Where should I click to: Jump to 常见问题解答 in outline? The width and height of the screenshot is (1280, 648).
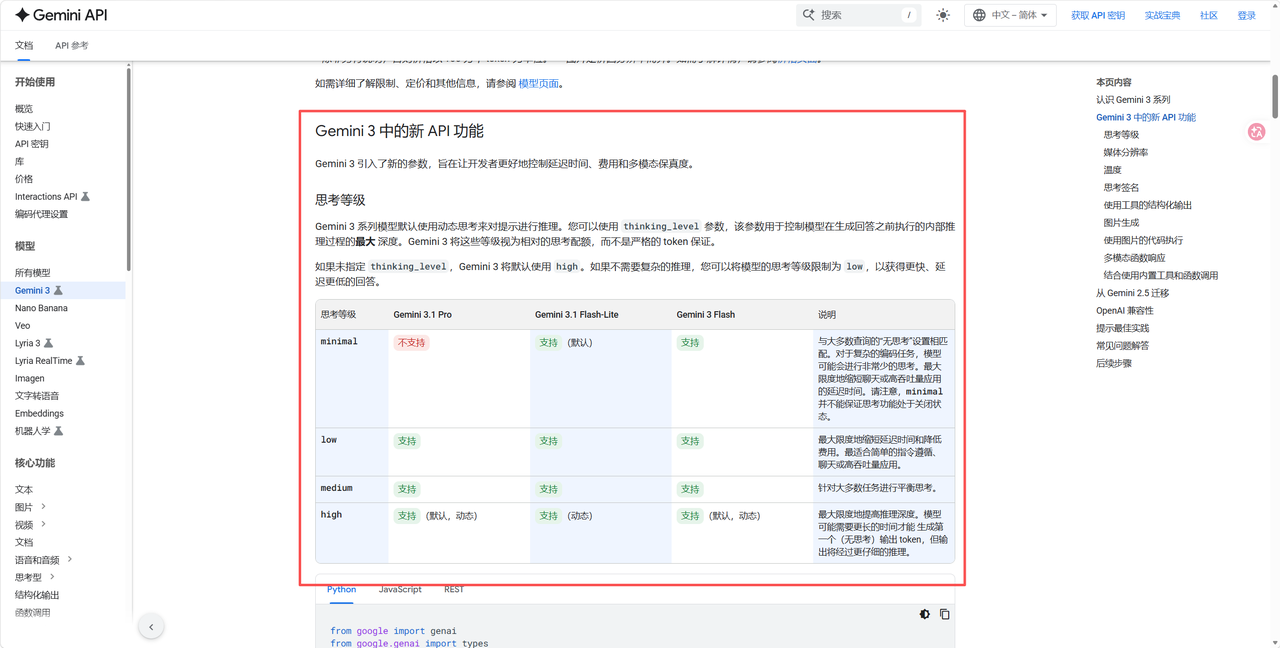(1122, 345)
